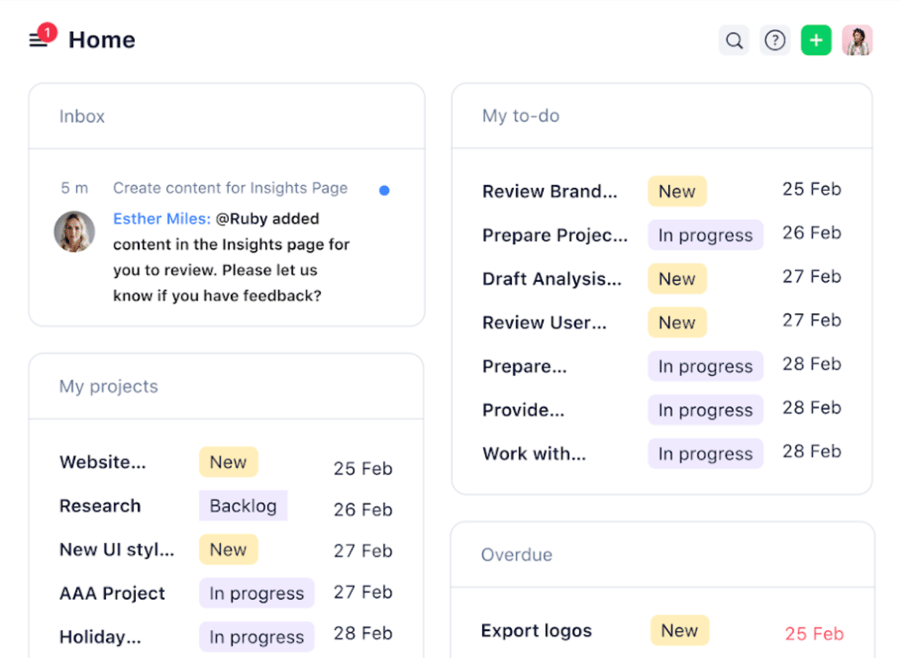900x658 pixels.
Task: Open the help question mark icon
Action: [x=775, y=41]
